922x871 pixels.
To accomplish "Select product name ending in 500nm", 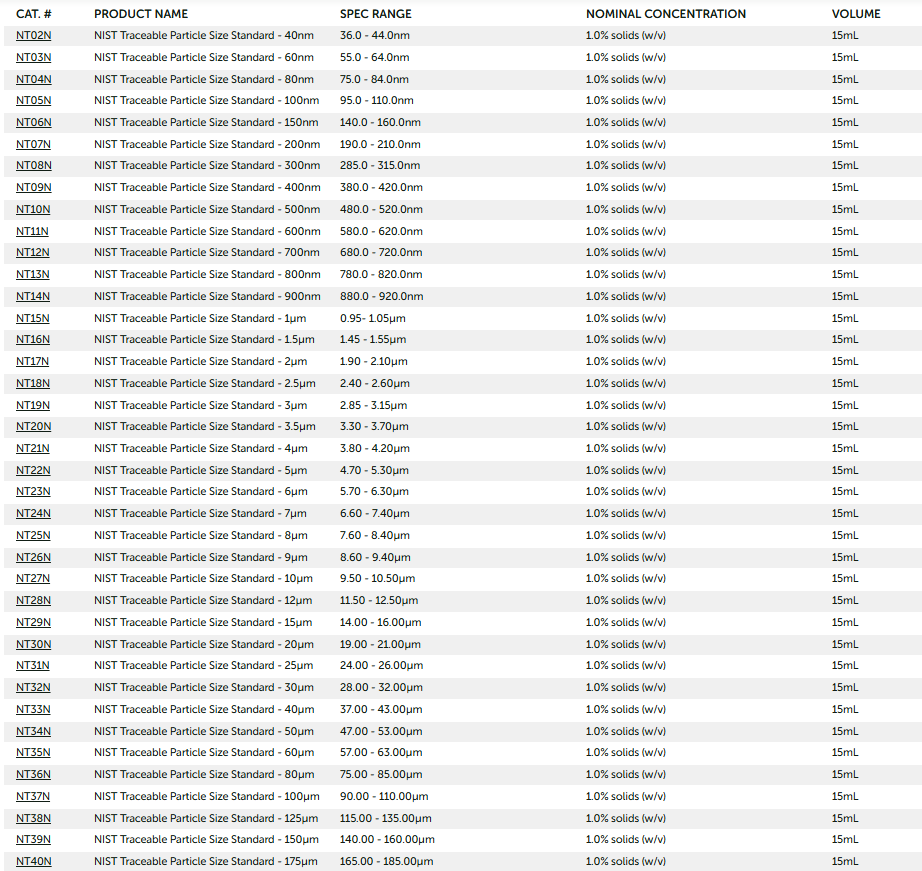I will click(x=207, y=209).
